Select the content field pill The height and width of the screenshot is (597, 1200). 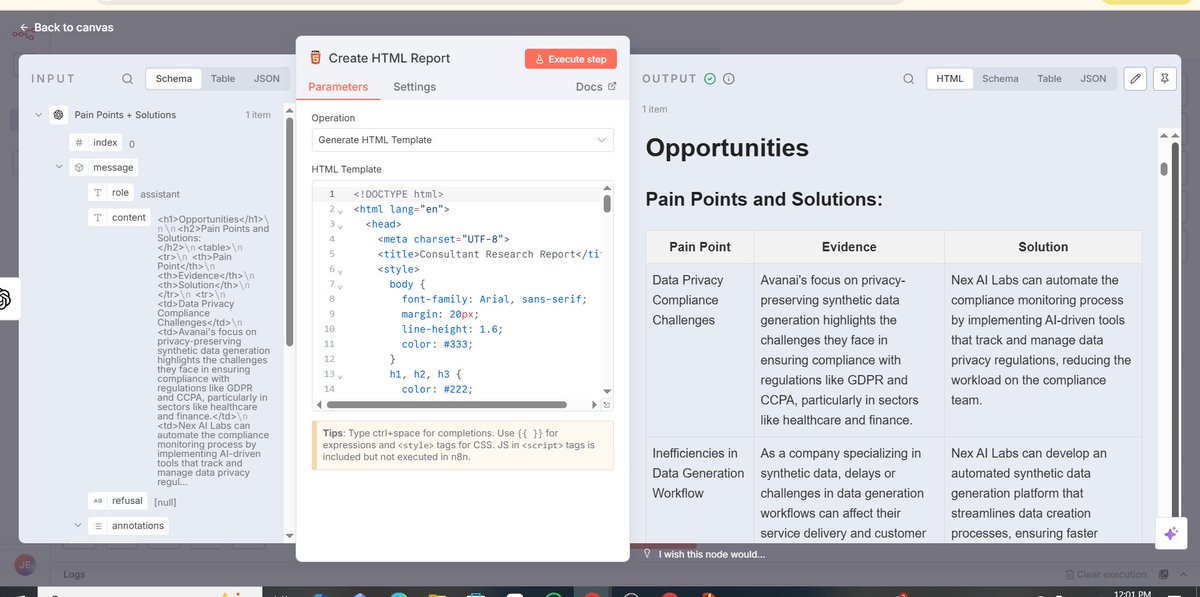coord(119,217)
